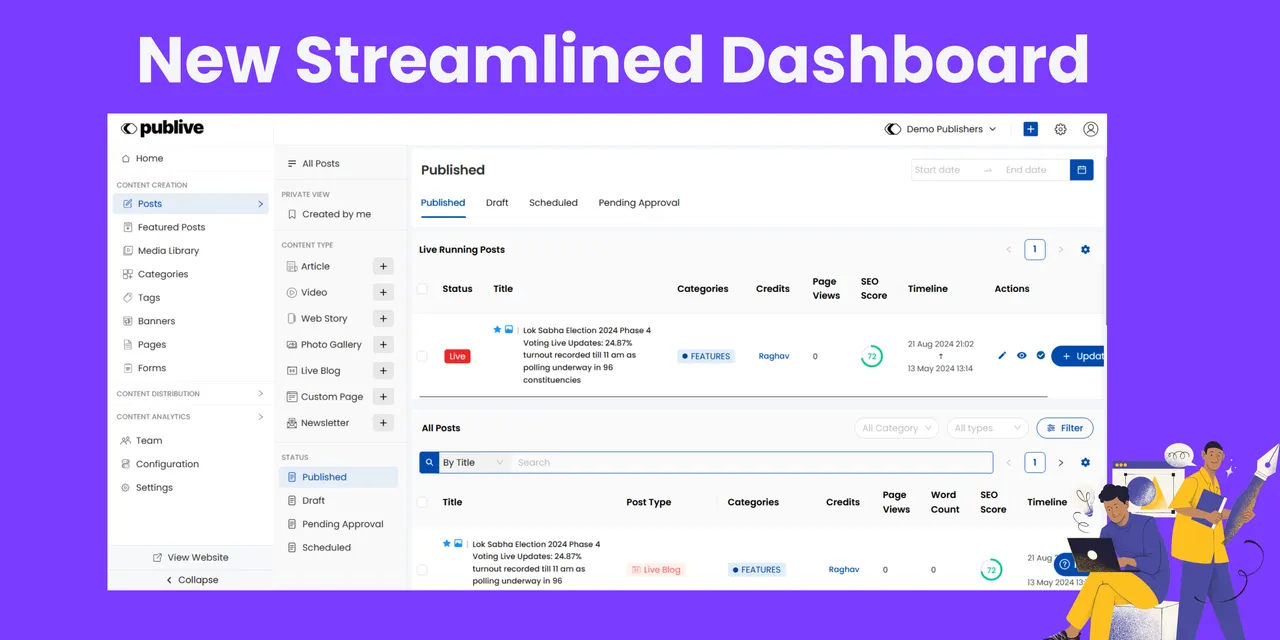Open the settings gear in top header
The width and height of the screenshot is (1280, 640).
coord(1060,129)
